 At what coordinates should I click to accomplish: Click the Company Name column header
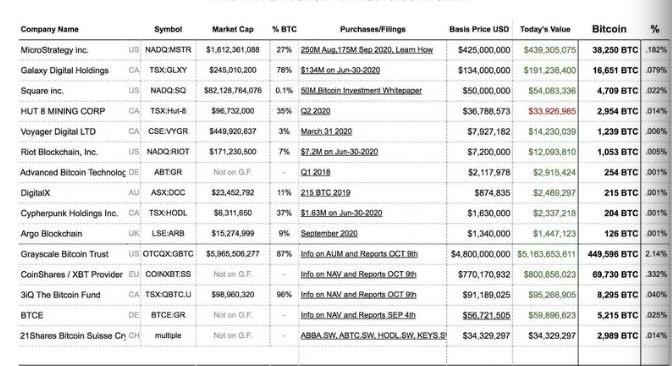(x=50, y=29)
